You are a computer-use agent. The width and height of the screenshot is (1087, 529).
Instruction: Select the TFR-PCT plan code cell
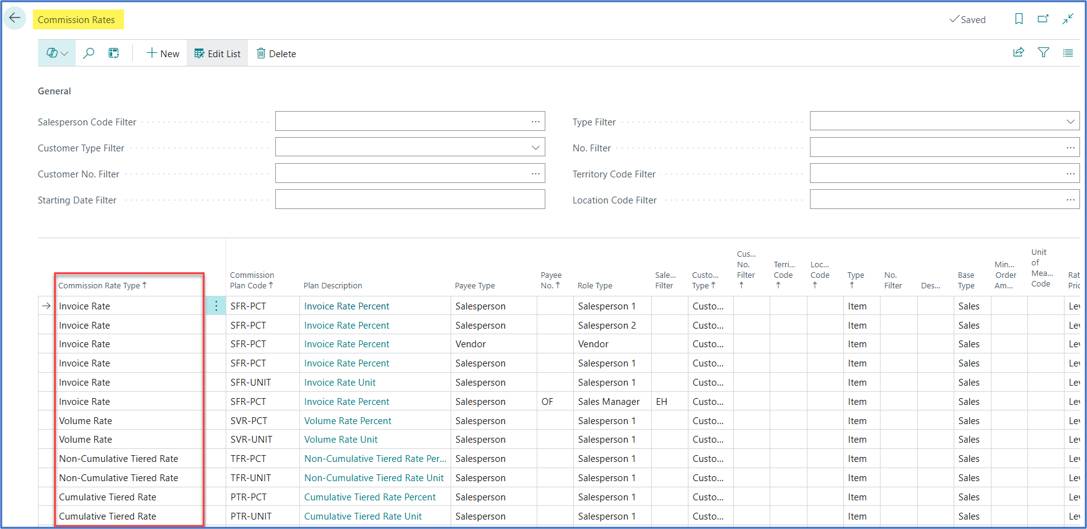(x=263, y=459)
